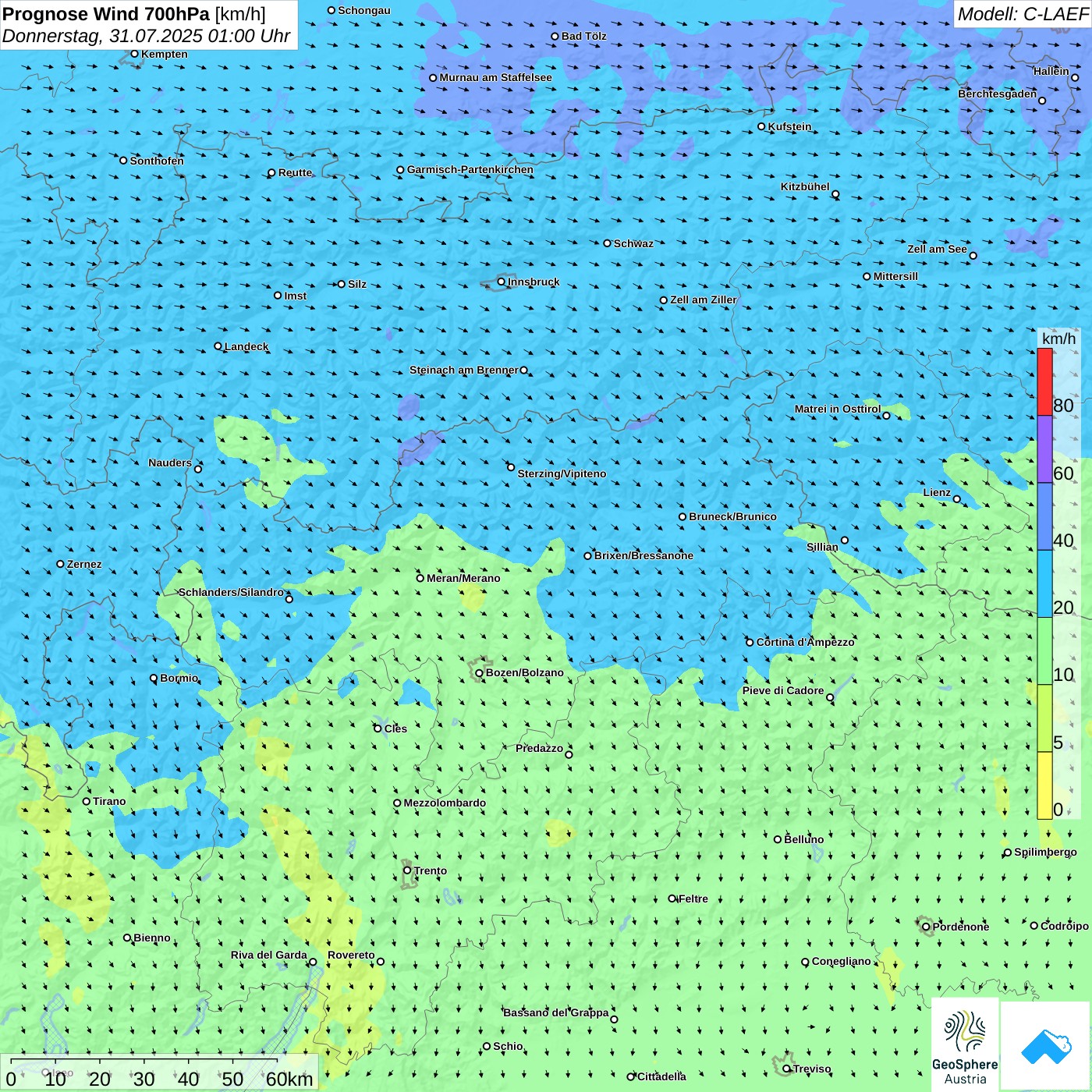Select the Bozen/Bolzano city marker
The image size is (1092, 1092).
coord(480,673)
